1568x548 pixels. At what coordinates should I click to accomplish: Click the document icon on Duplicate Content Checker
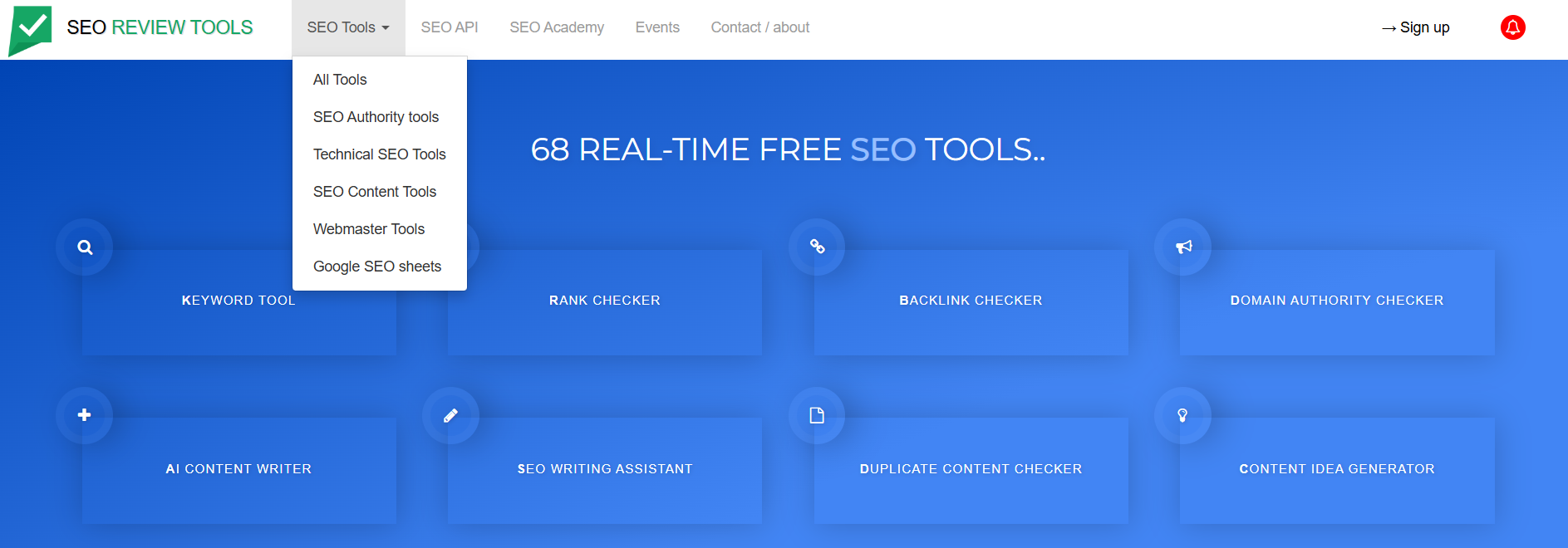coord(817,415)
